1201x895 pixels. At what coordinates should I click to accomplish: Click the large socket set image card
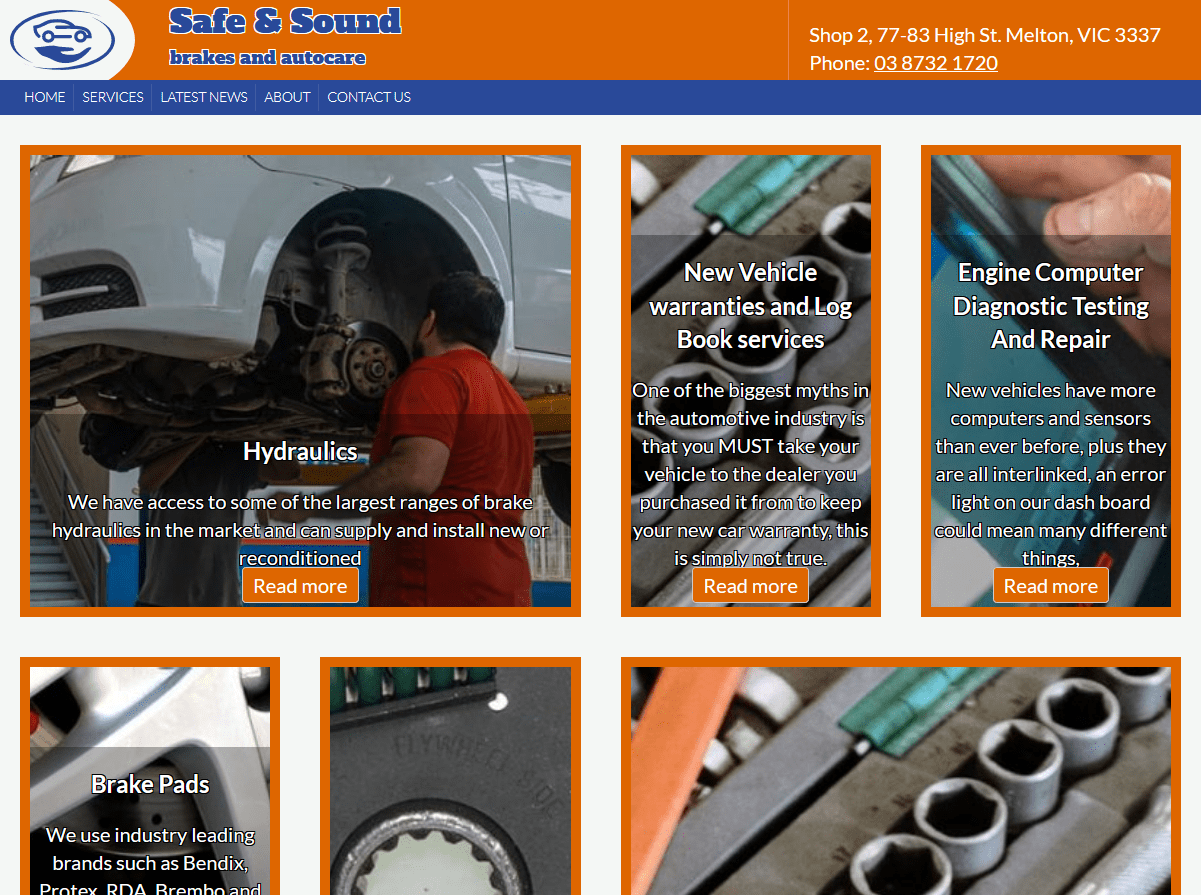[x=901, y=781]
